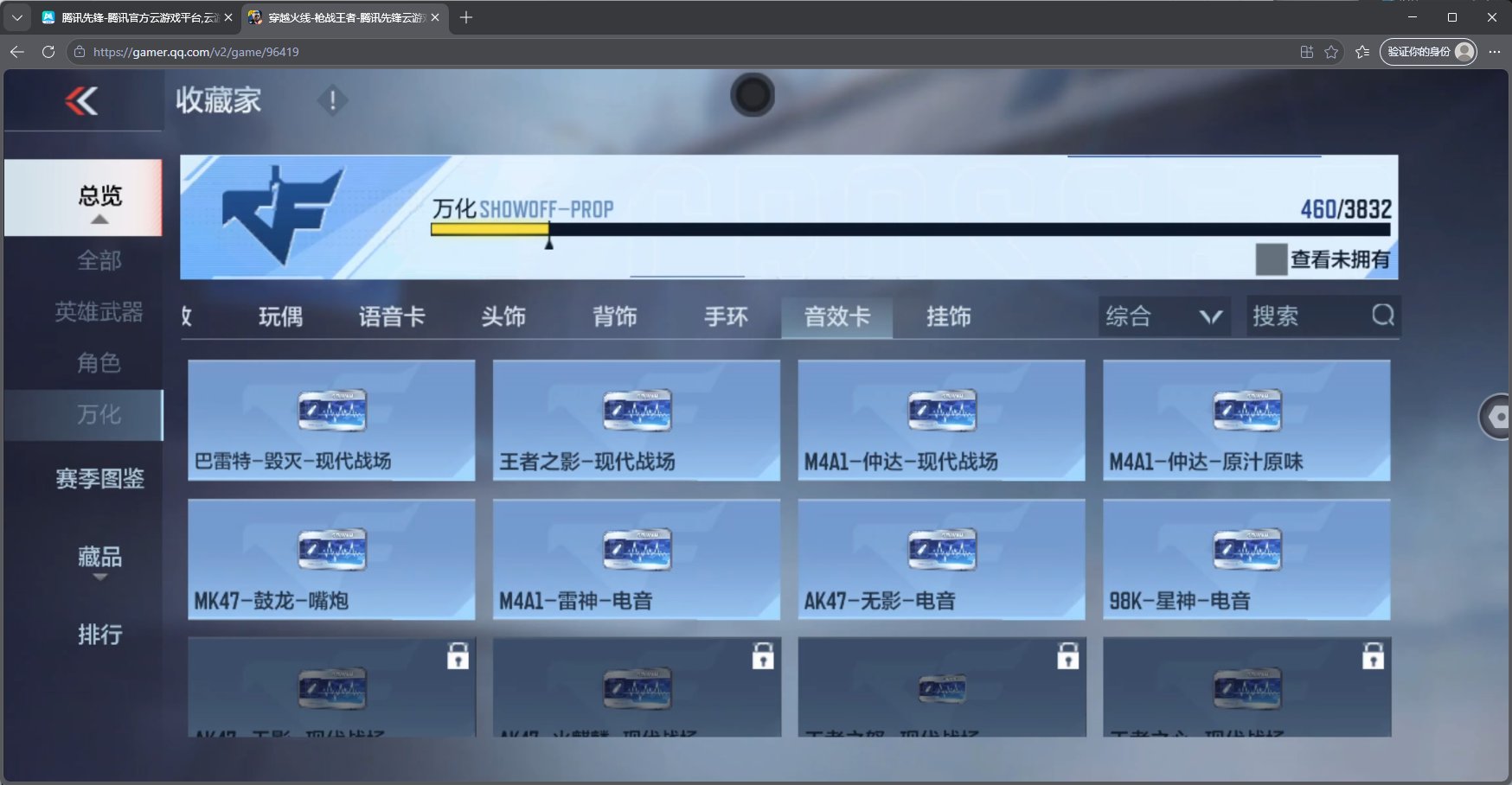The image size is (1512, 785).
Task: Close the 腾讯先锋 first tab
Action: click(x=228, y=17)
